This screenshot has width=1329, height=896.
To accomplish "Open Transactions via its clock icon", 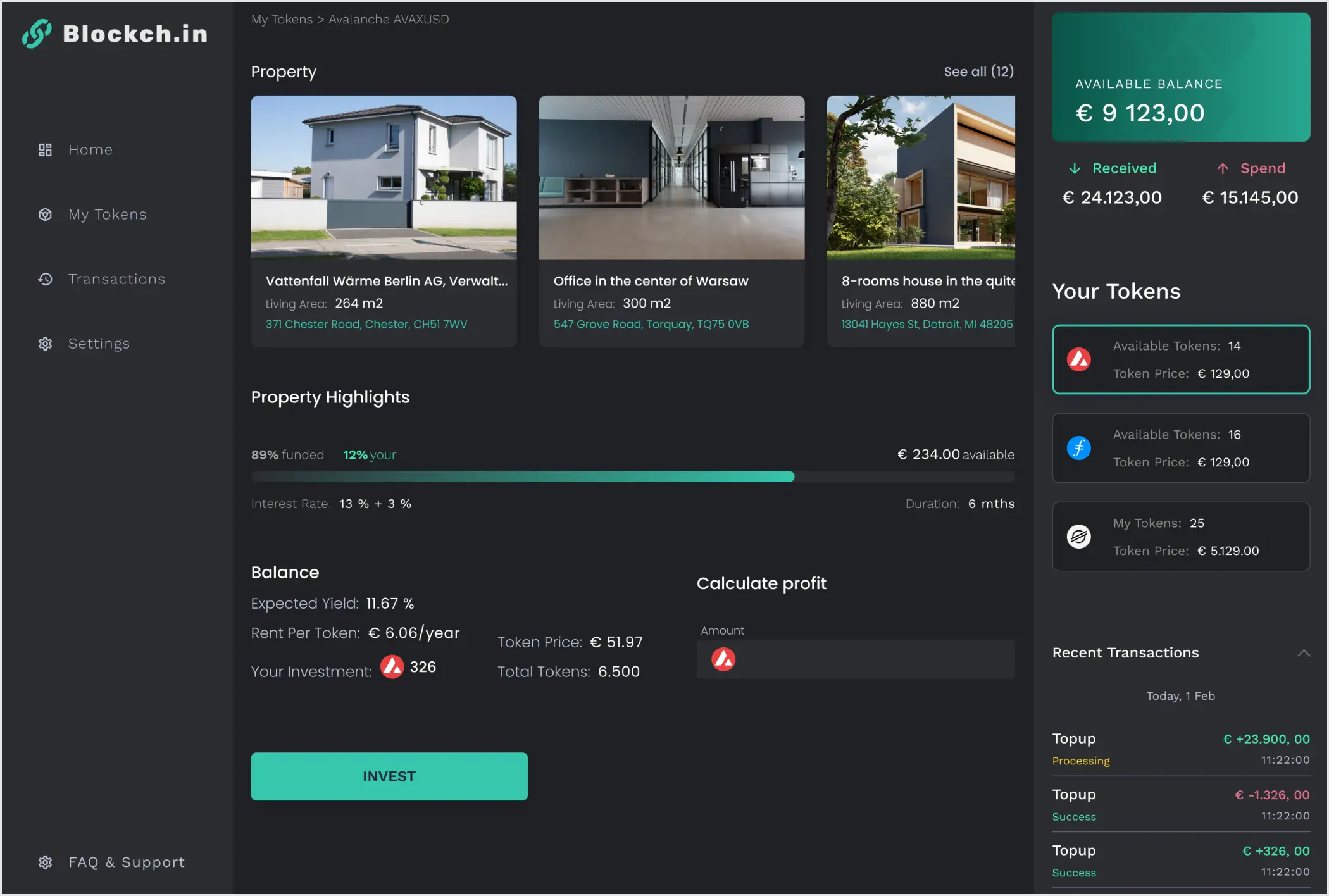I will (x=45, y=279).
